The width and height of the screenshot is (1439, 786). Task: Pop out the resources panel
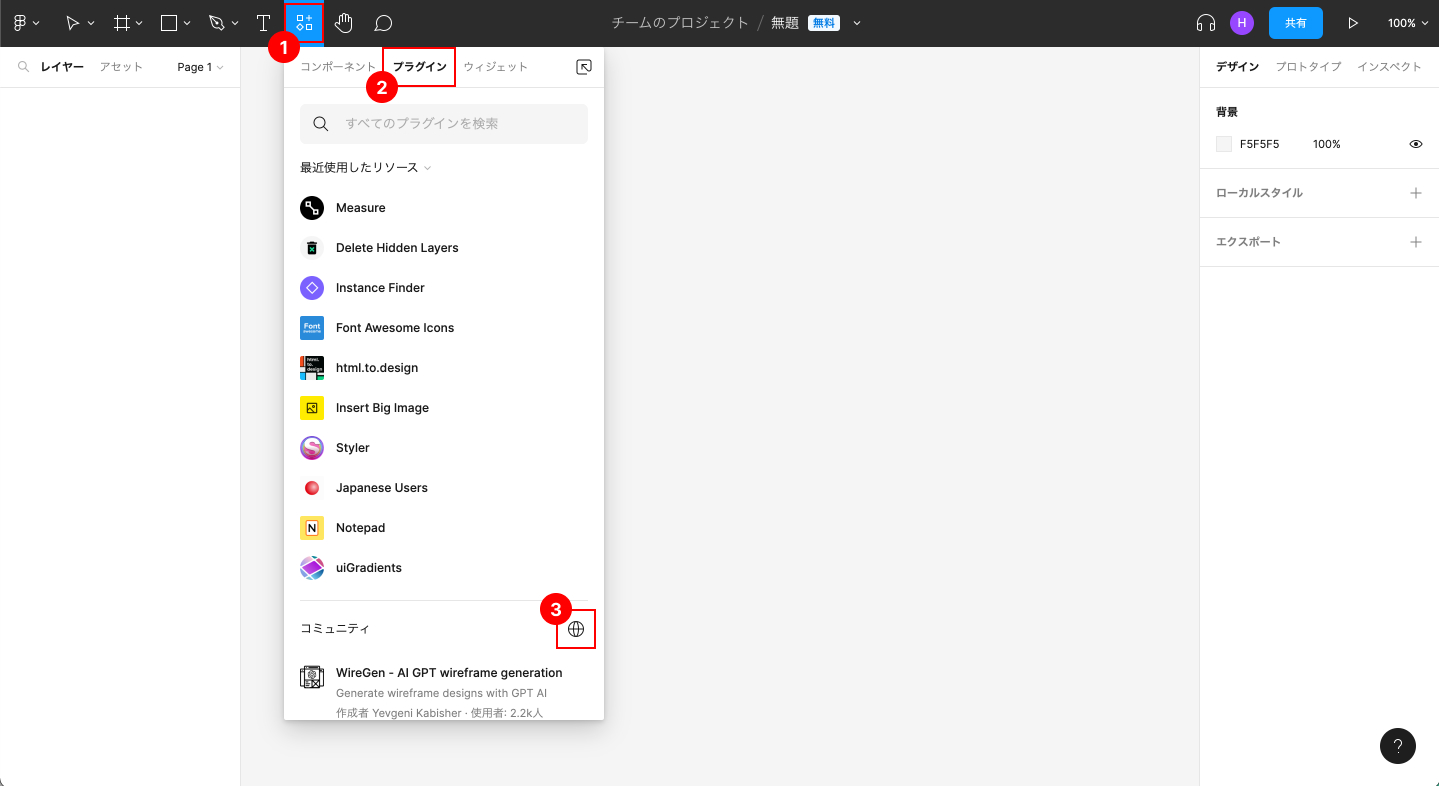(x=584, y=67)
